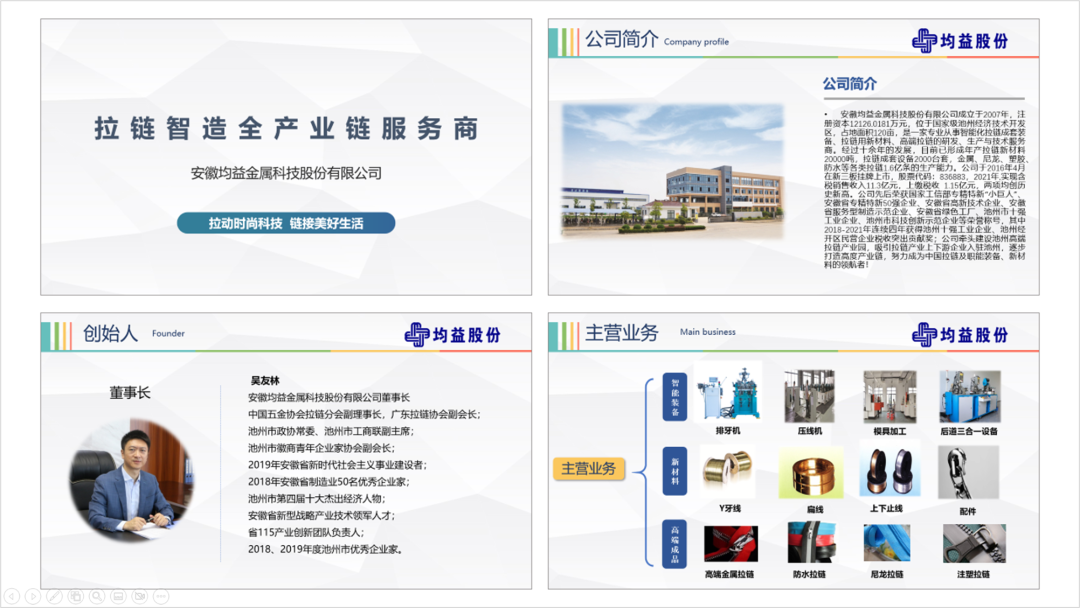The height and width of the screenshot is (608, 1080).
Task: Advance with the next slide arrow
Action: coord(33,596)
